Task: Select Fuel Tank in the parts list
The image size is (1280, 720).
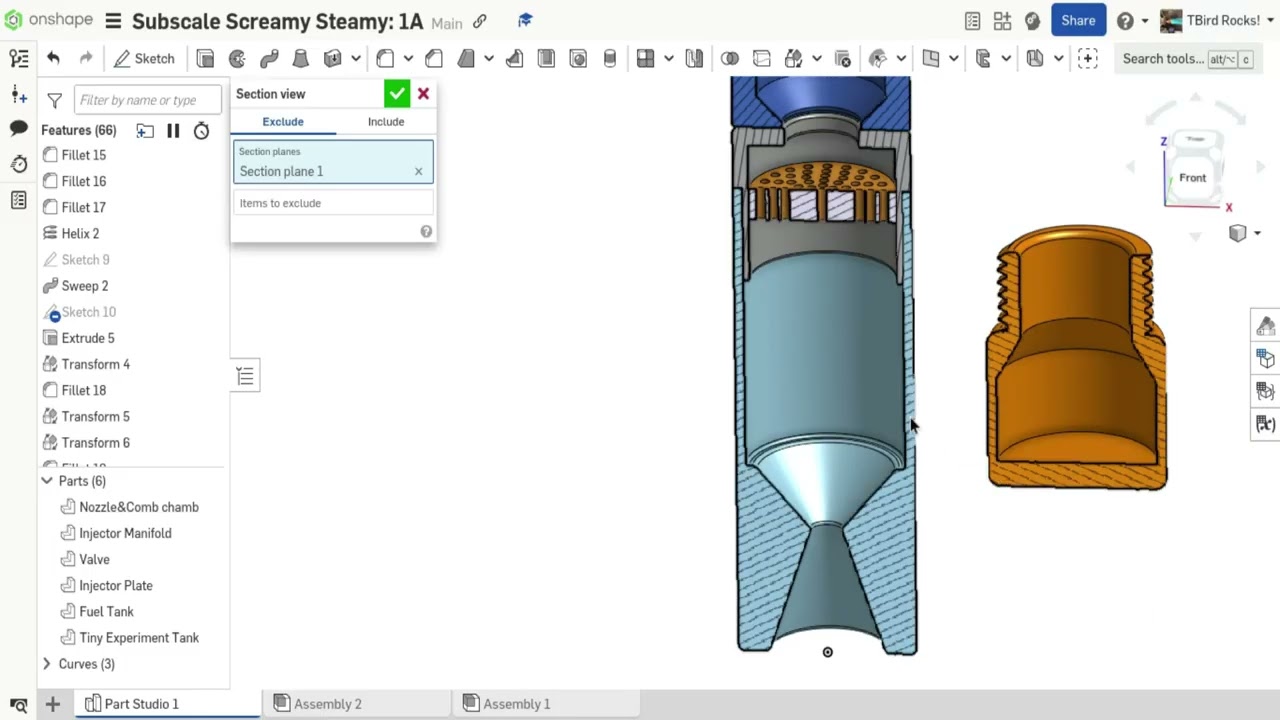Action: 106,612
